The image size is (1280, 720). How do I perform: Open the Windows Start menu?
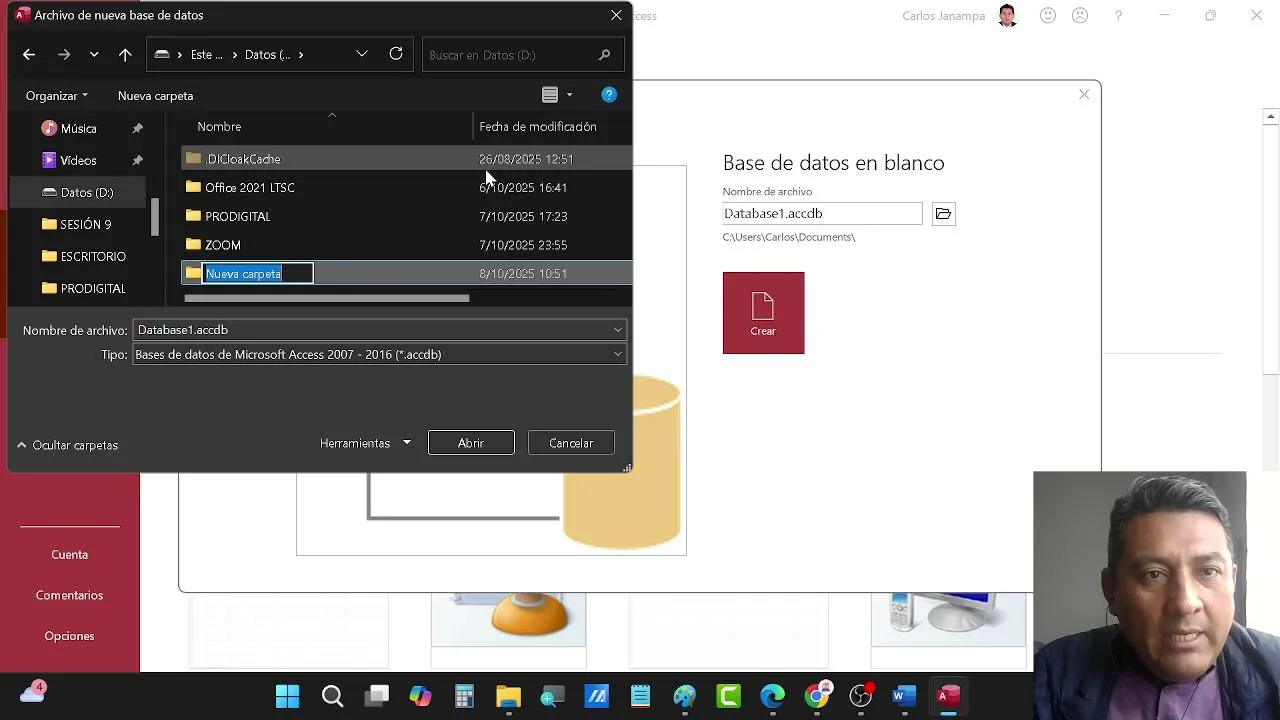point(287,696)
